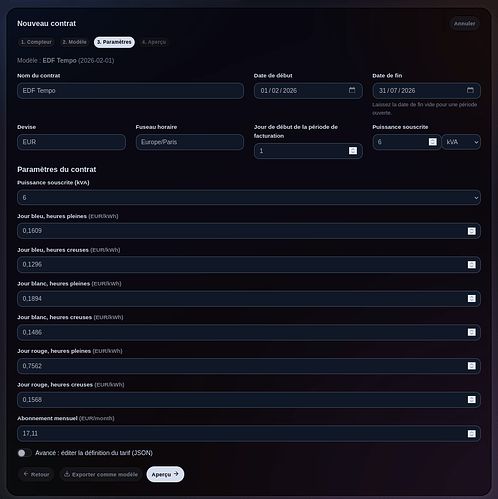Click stepper for Jour rouge heures pleines

point(471,366)
